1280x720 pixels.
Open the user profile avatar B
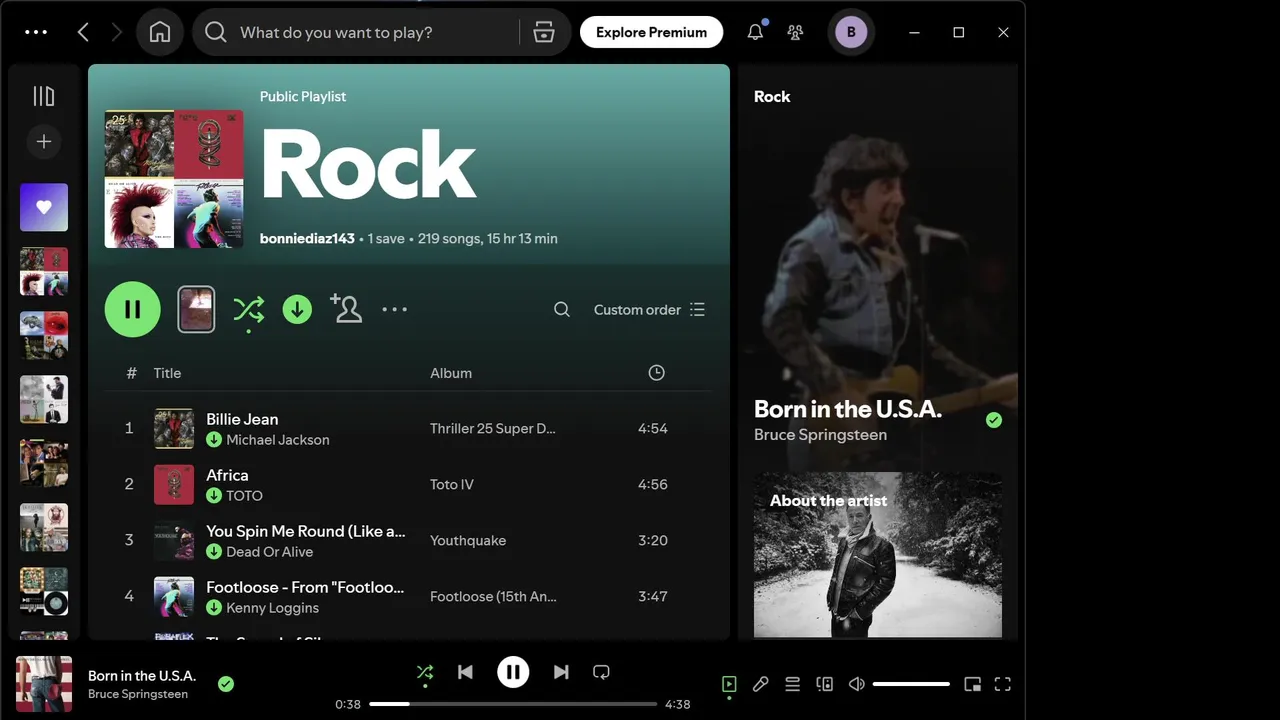pyautogui.click(x=851, y=32)
